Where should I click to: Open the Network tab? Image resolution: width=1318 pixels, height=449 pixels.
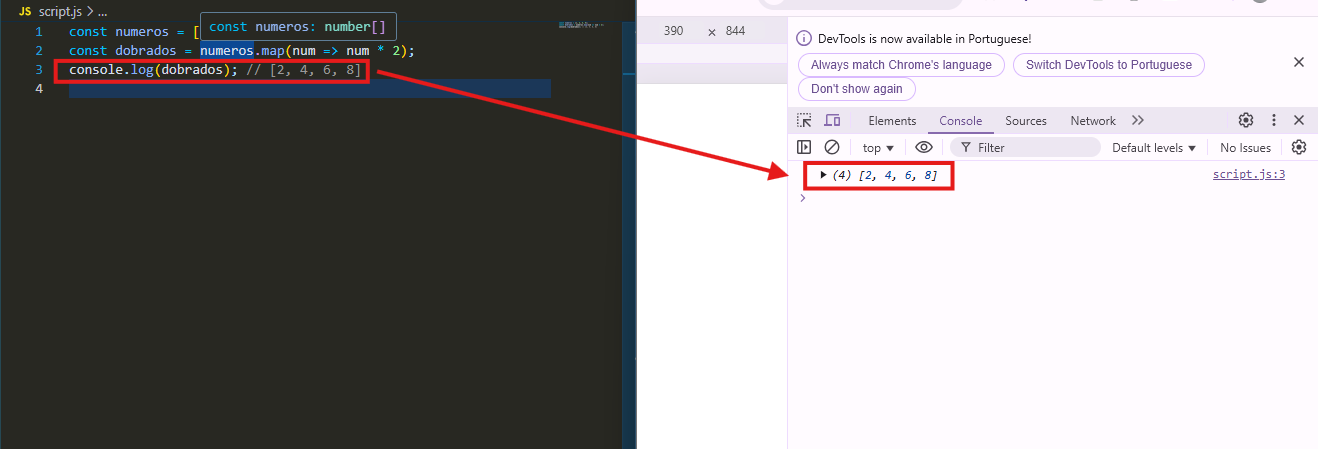point(1093,120)
